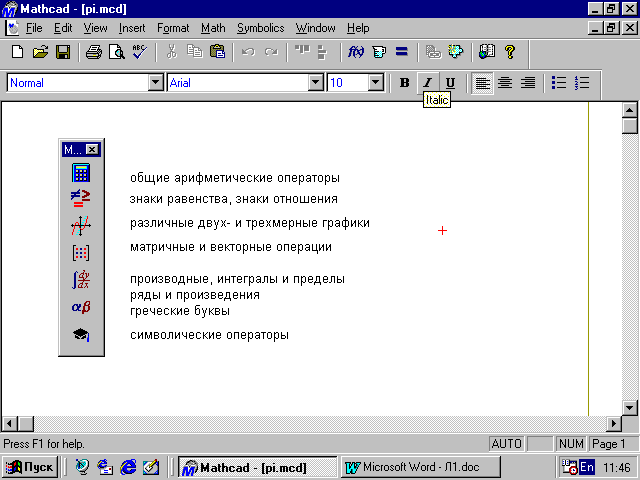
Task: Open Print Preview from the toolbar
Action: click(117, 52)
